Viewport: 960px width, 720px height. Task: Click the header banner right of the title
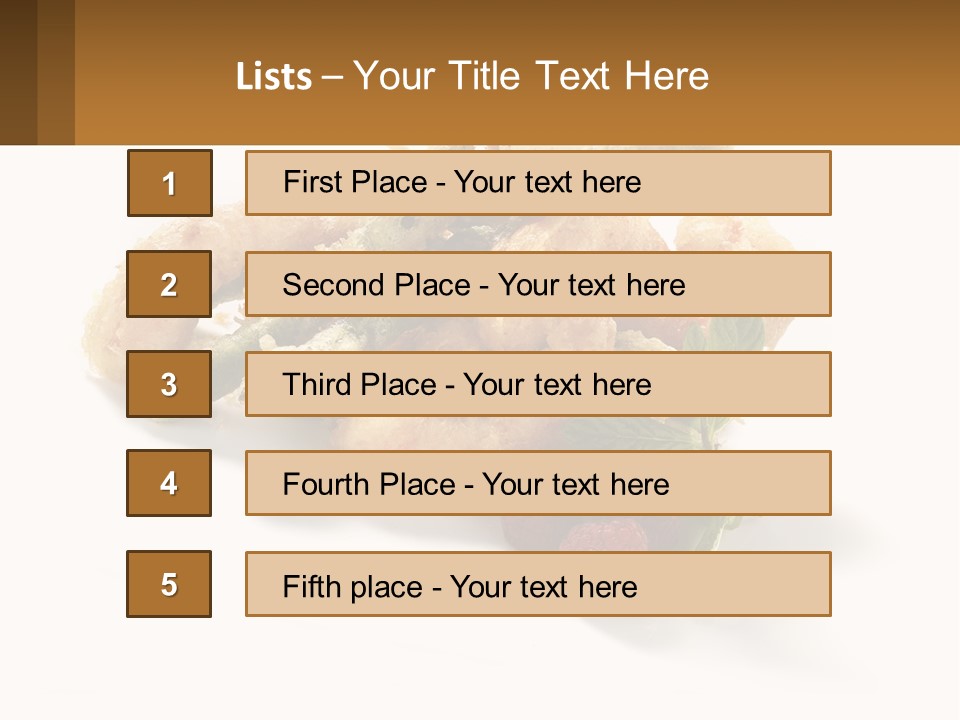(x=840, y=76)
